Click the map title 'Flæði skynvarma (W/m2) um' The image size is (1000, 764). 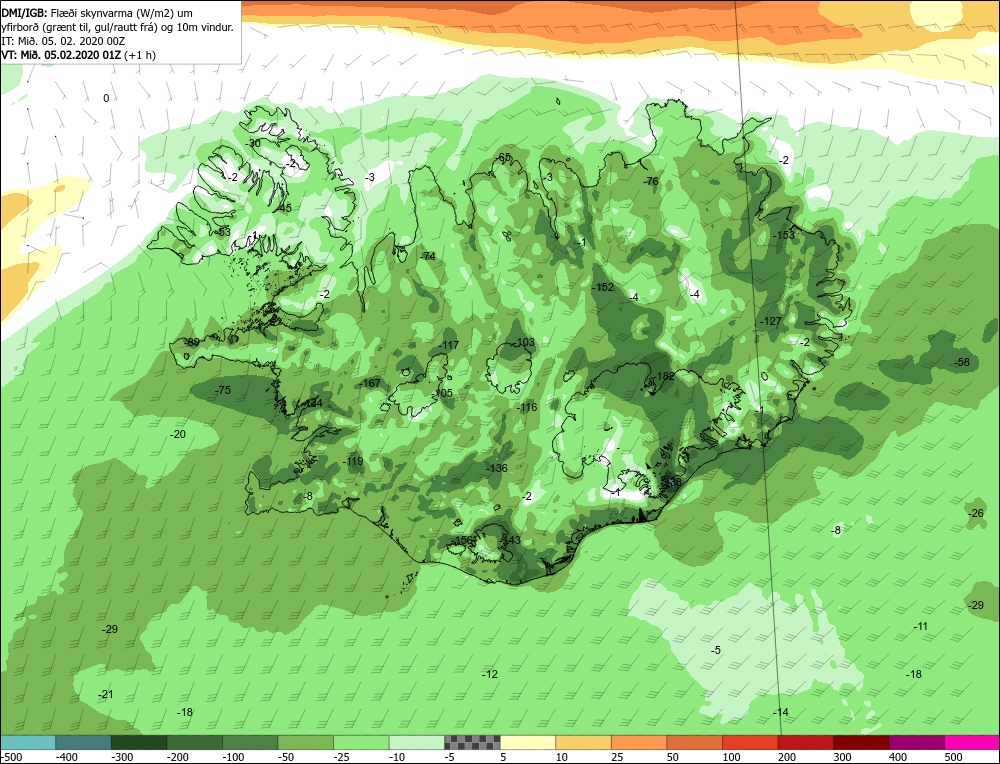click(x=122, y=13)
